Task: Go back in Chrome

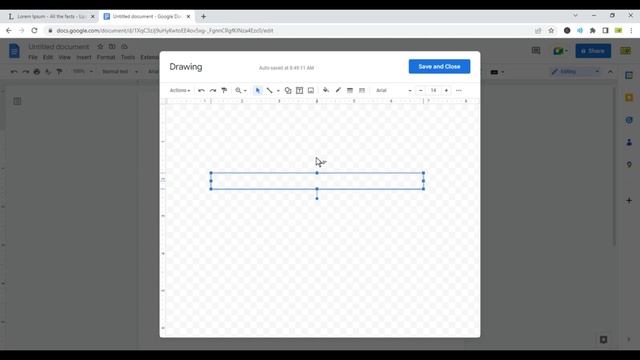Action: coord(9,31)
